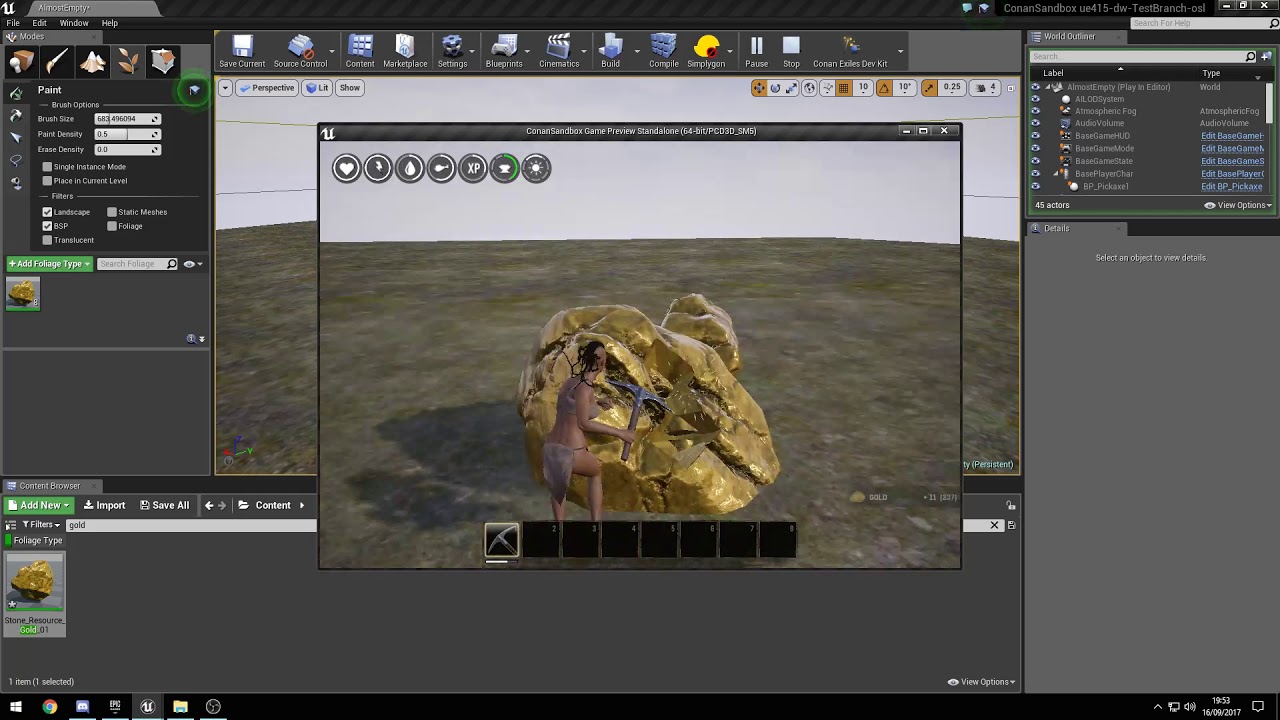Screen dimensions: 1280x720
Task: Open Filters dropdown in Content Browser
Action: click(x=41, y=524)
